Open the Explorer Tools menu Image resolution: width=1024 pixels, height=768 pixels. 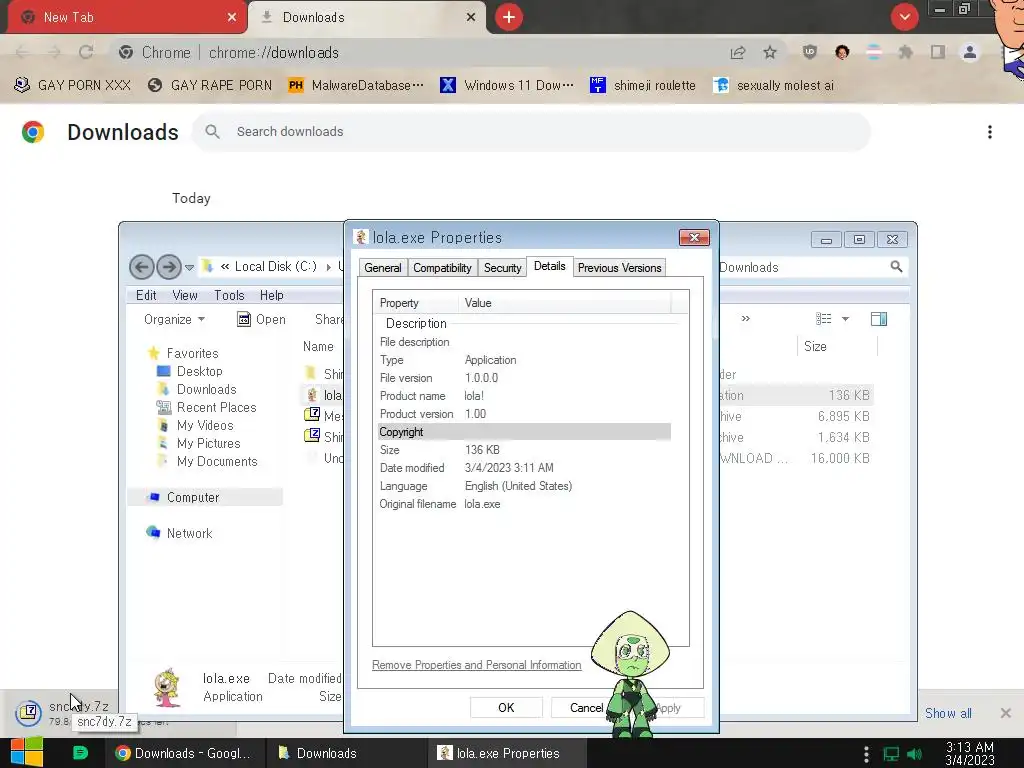point(229,295)
